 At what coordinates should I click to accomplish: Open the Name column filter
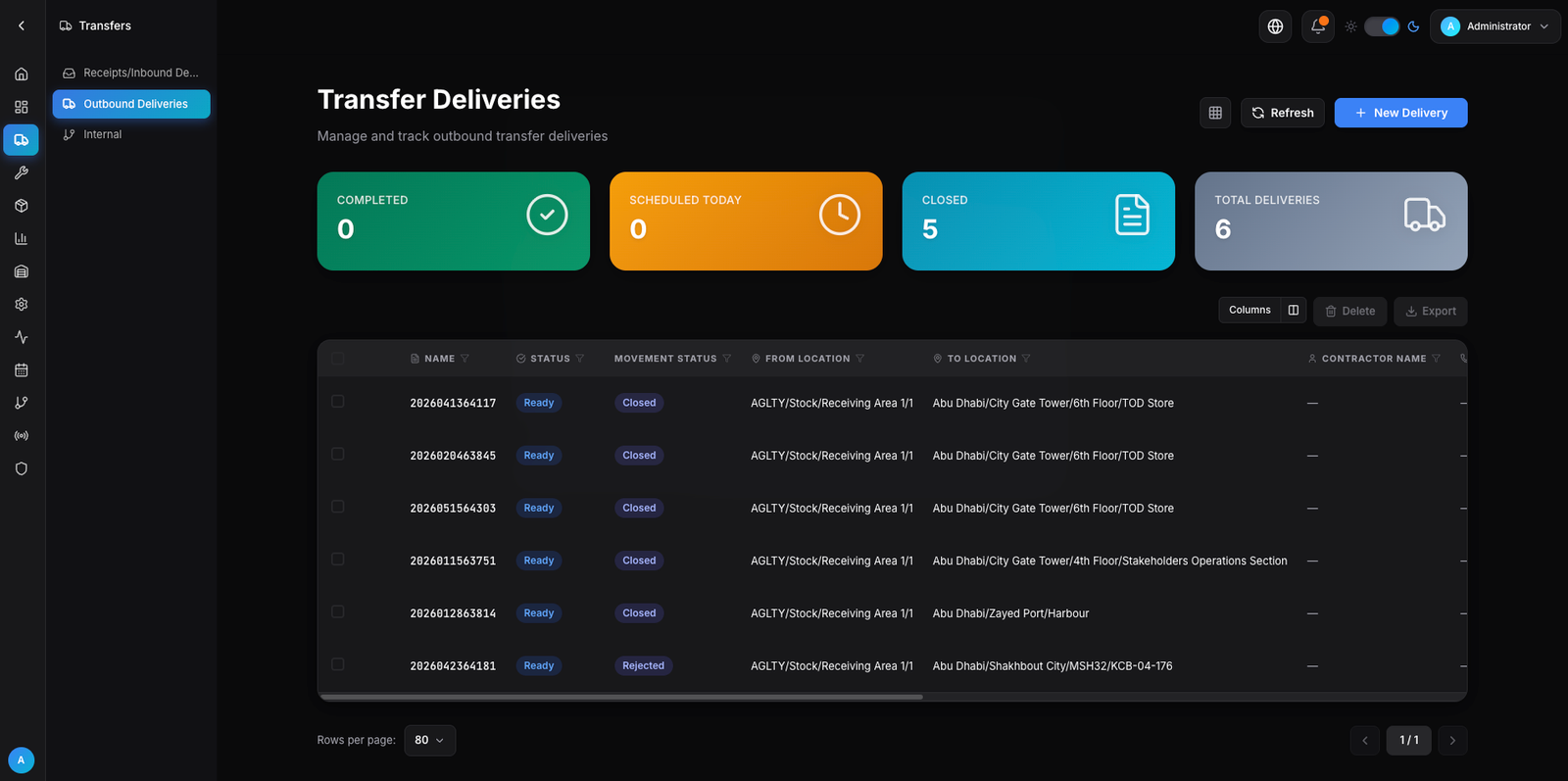pos(465,359)
